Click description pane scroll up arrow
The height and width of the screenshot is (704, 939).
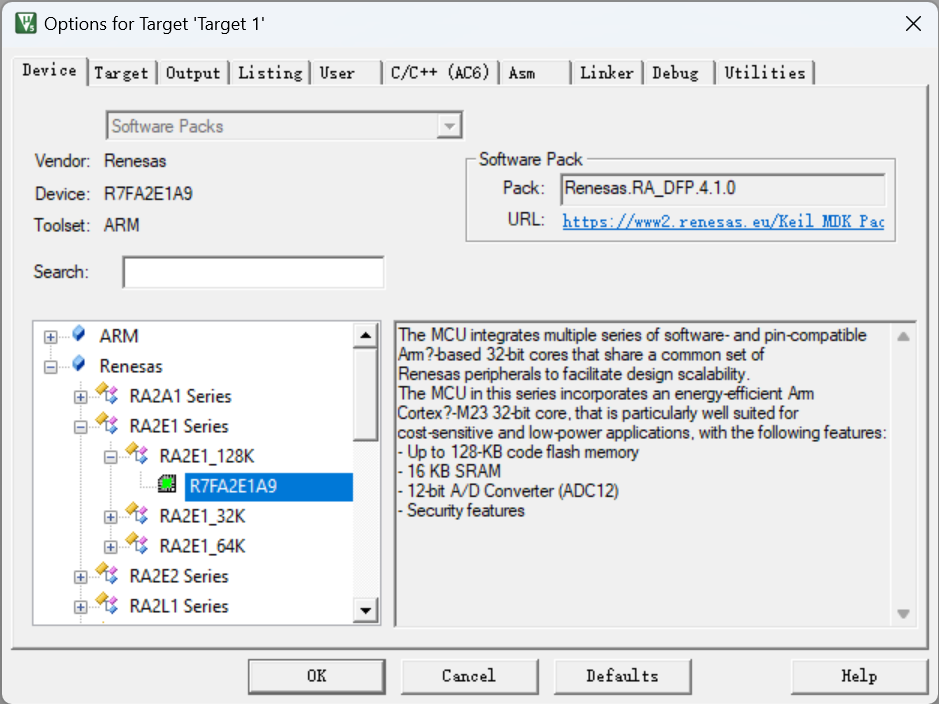903,336
